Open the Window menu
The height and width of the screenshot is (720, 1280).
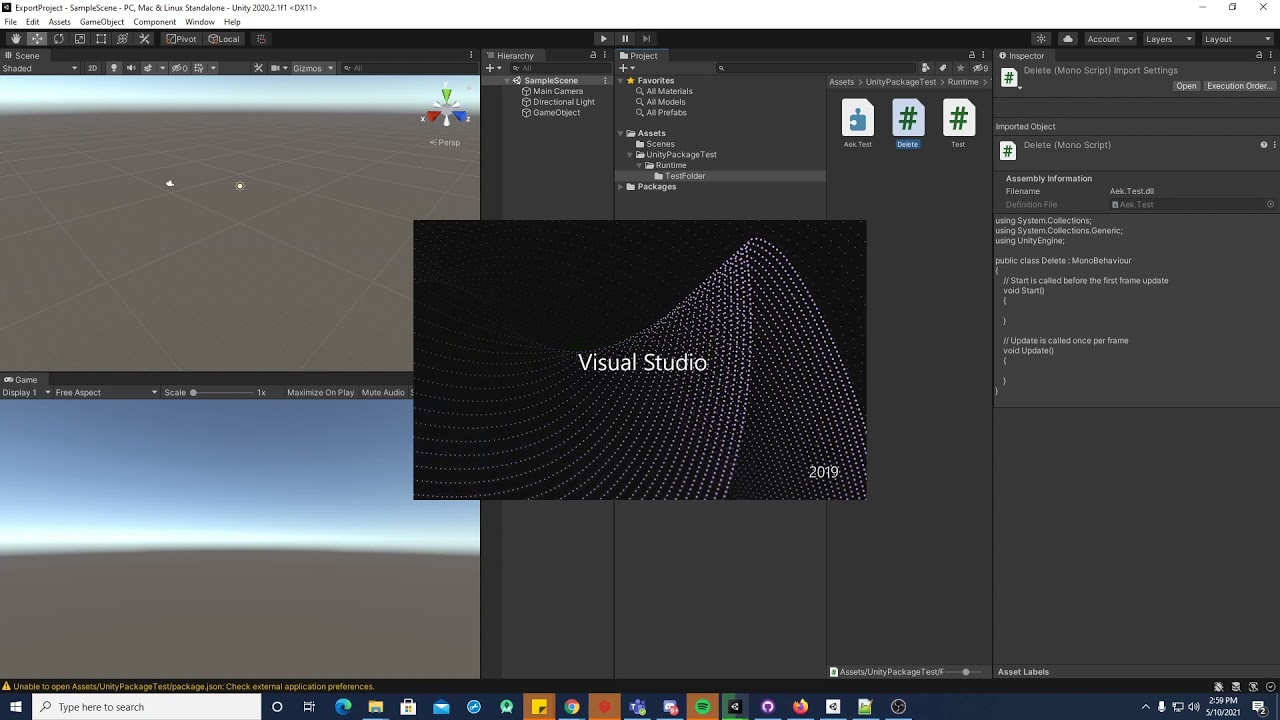(200, 22)
